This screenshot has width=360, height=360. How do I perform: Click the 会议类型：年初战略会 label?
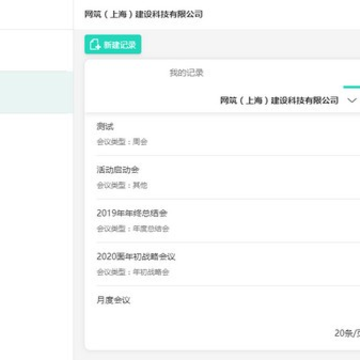pos(133,272)
